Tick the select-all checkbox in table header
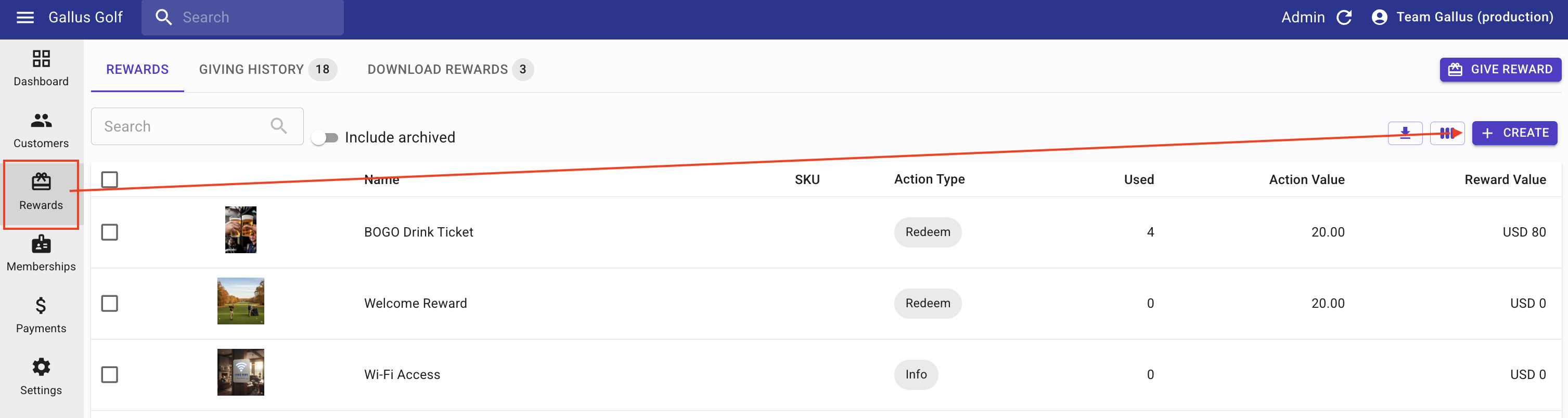 [x=110, y=179]
